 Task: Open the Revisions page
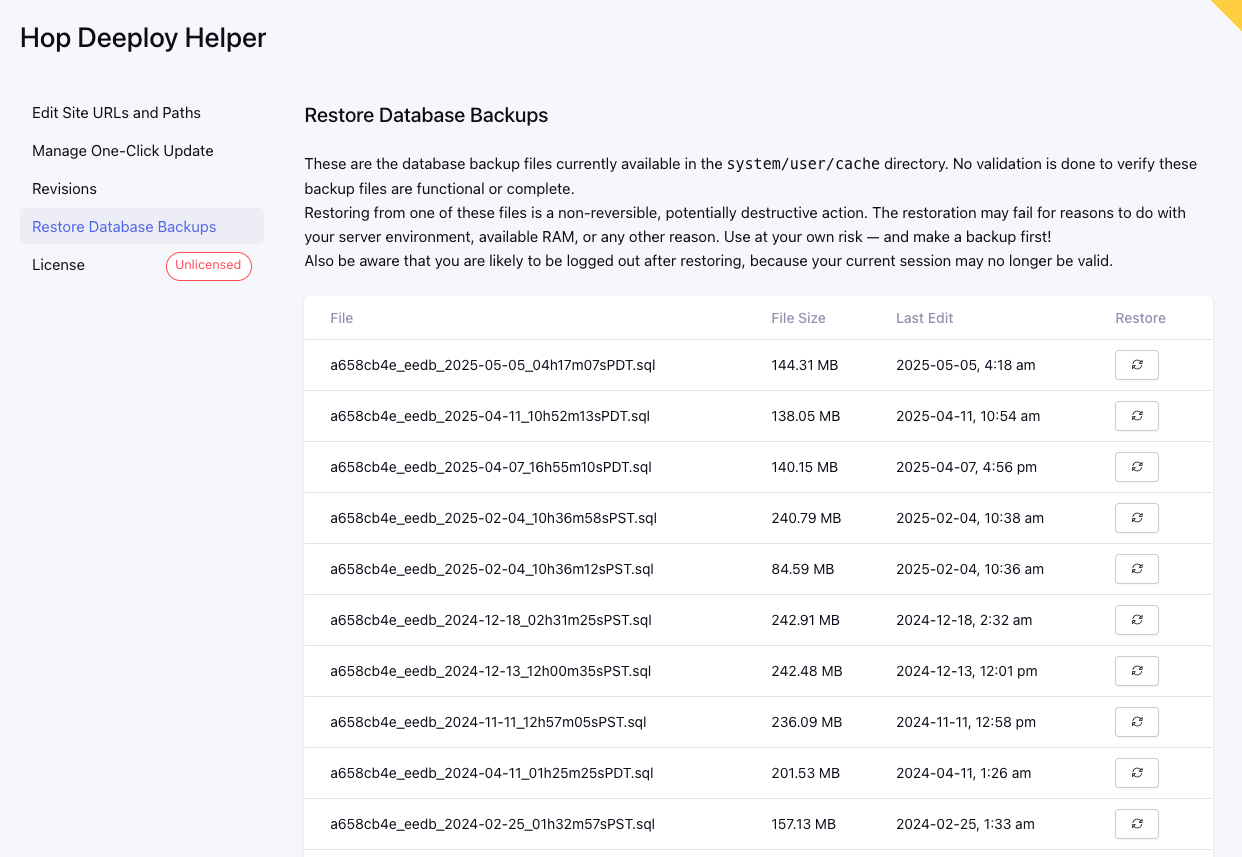(x=64, y=189)
